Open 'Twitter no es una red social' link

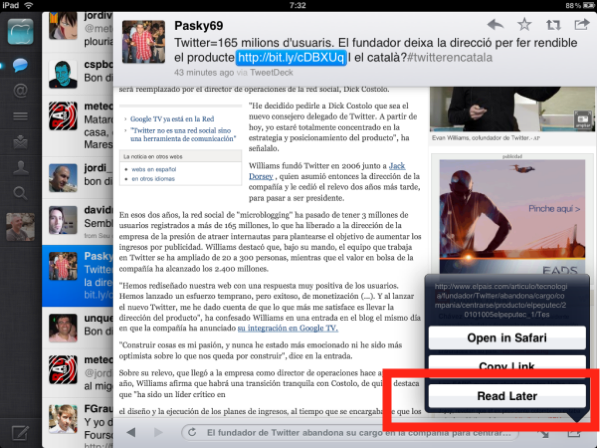pos(183,134)
